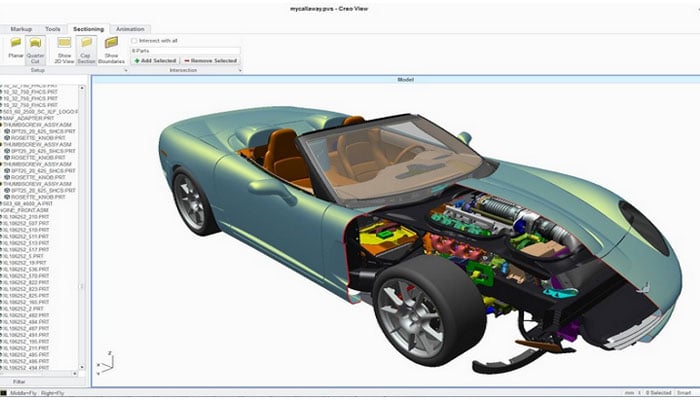
Task: Select 503_68_4600_A.PRT in the tree
Action: pos(28,204)
